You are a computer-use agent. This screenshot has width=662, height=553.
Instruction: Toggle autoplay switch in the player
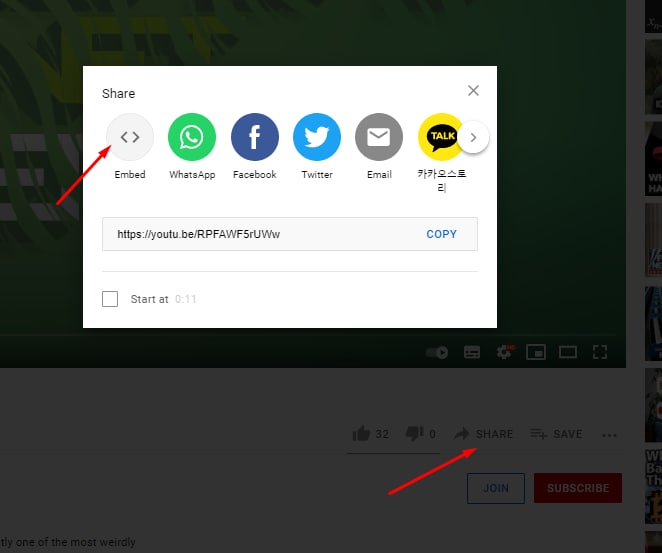point(437,352)
